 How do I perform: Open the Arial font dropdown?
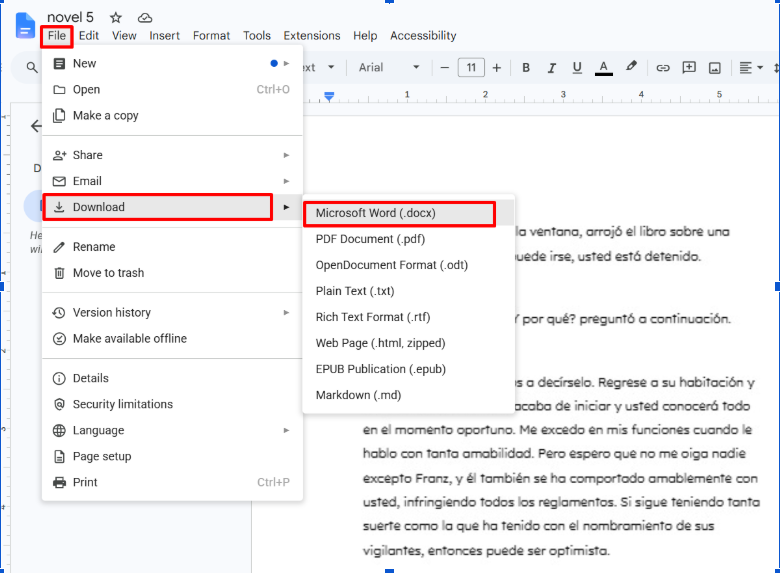point(389,68)
